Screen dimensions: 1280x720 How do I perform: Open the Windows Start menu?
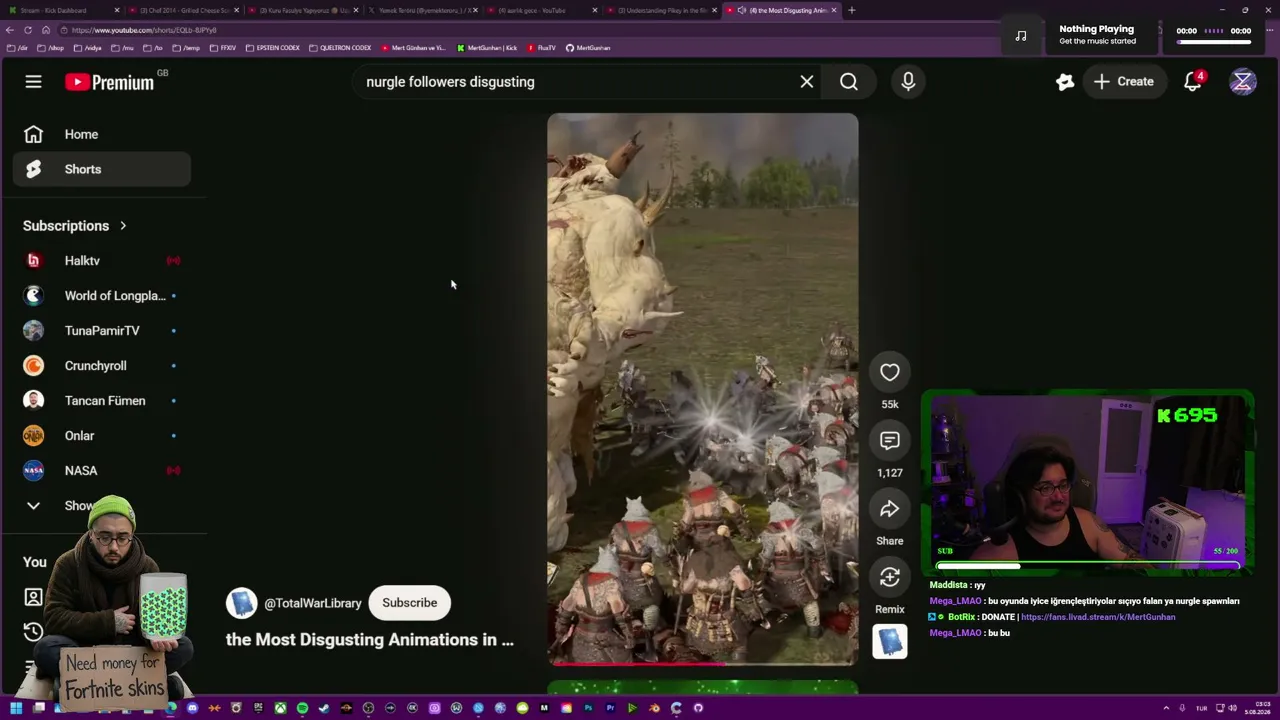point(16,708)
